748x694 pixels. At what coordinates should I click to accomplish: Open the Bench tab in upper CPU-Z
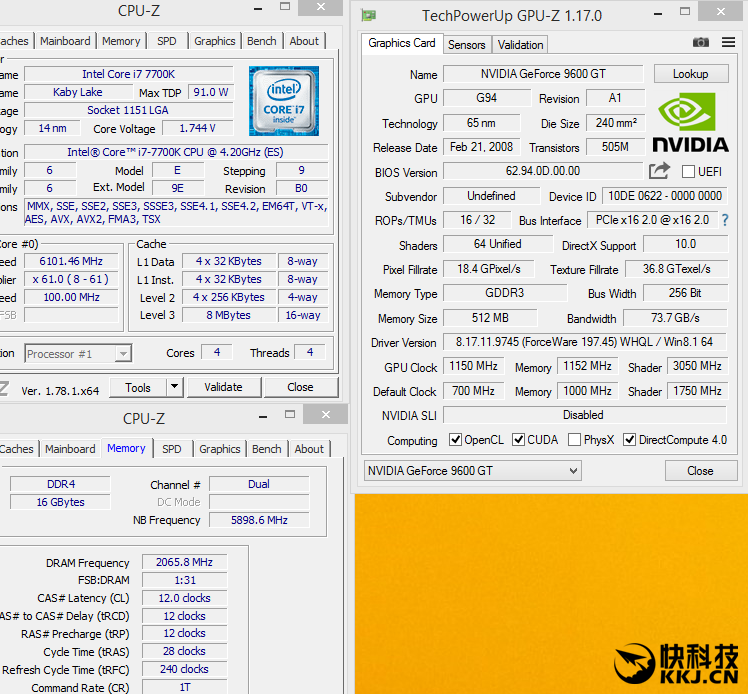pos(262,41)
